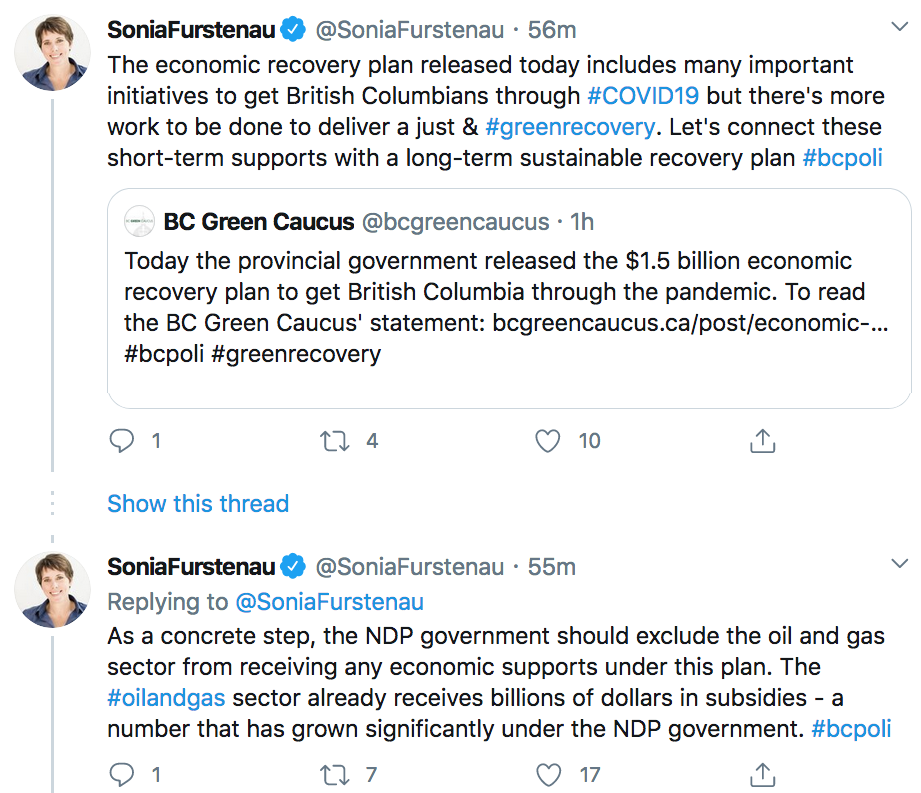921x793 pixels.
Task: Open the quoted BC Green Caucus tweet
Action: coord(509,298)
